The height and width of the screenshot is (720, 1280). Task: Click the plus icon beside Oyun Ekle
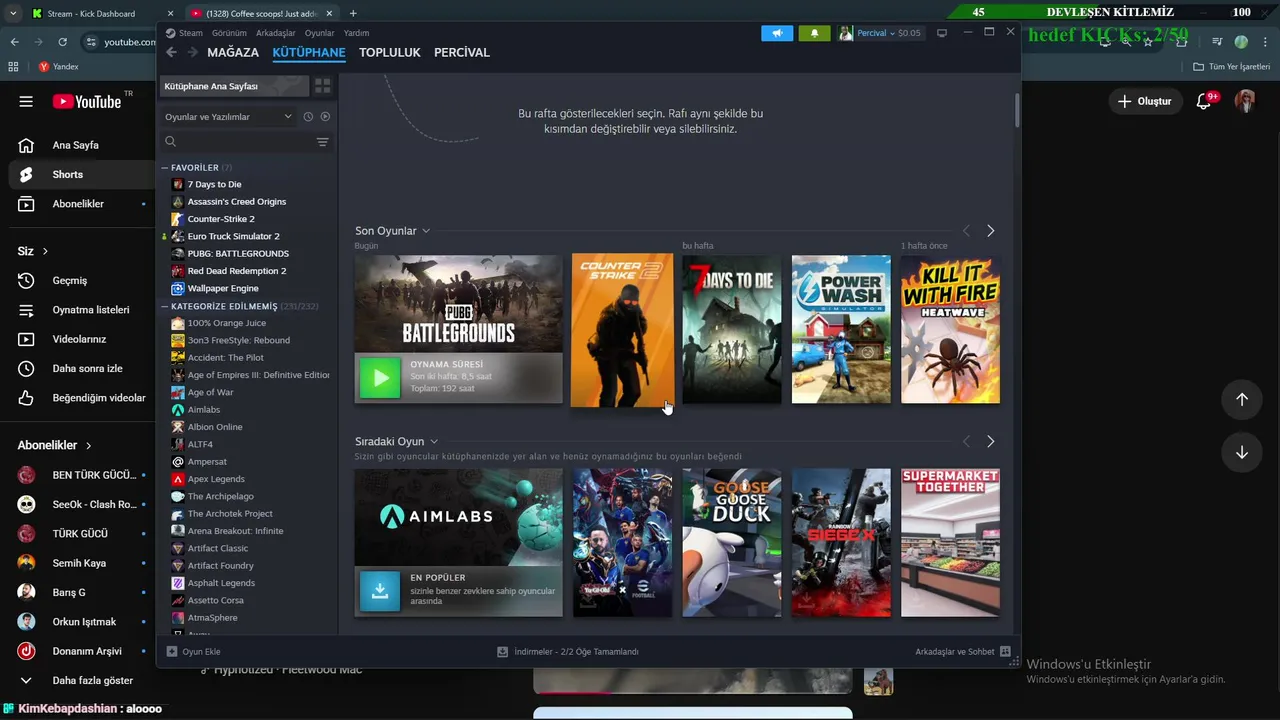172,651
